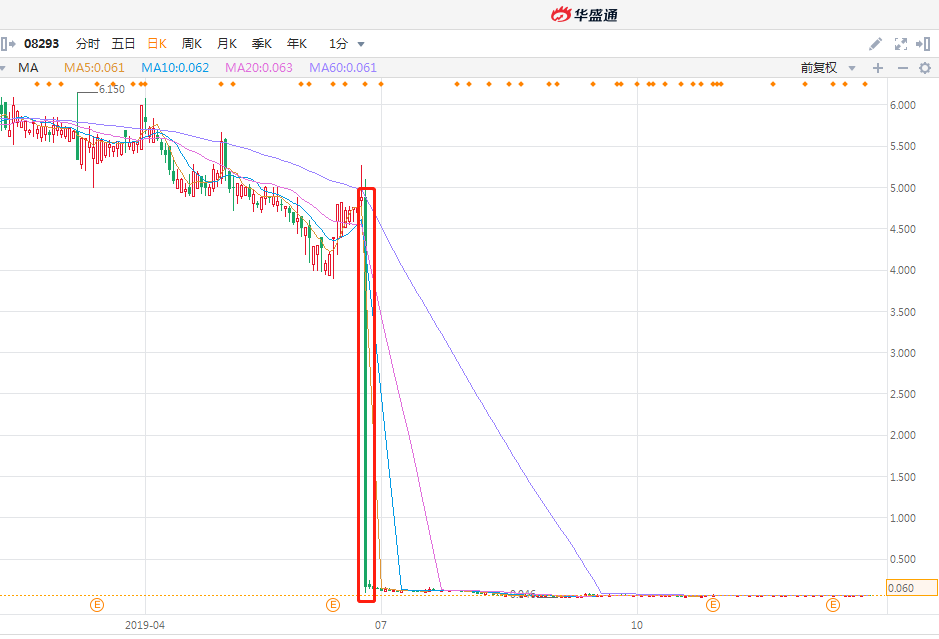Select the 周K weekly candlestick tab
Image resolution: width=939 pixels, height=639 pixels.
(x=192, y=44)
